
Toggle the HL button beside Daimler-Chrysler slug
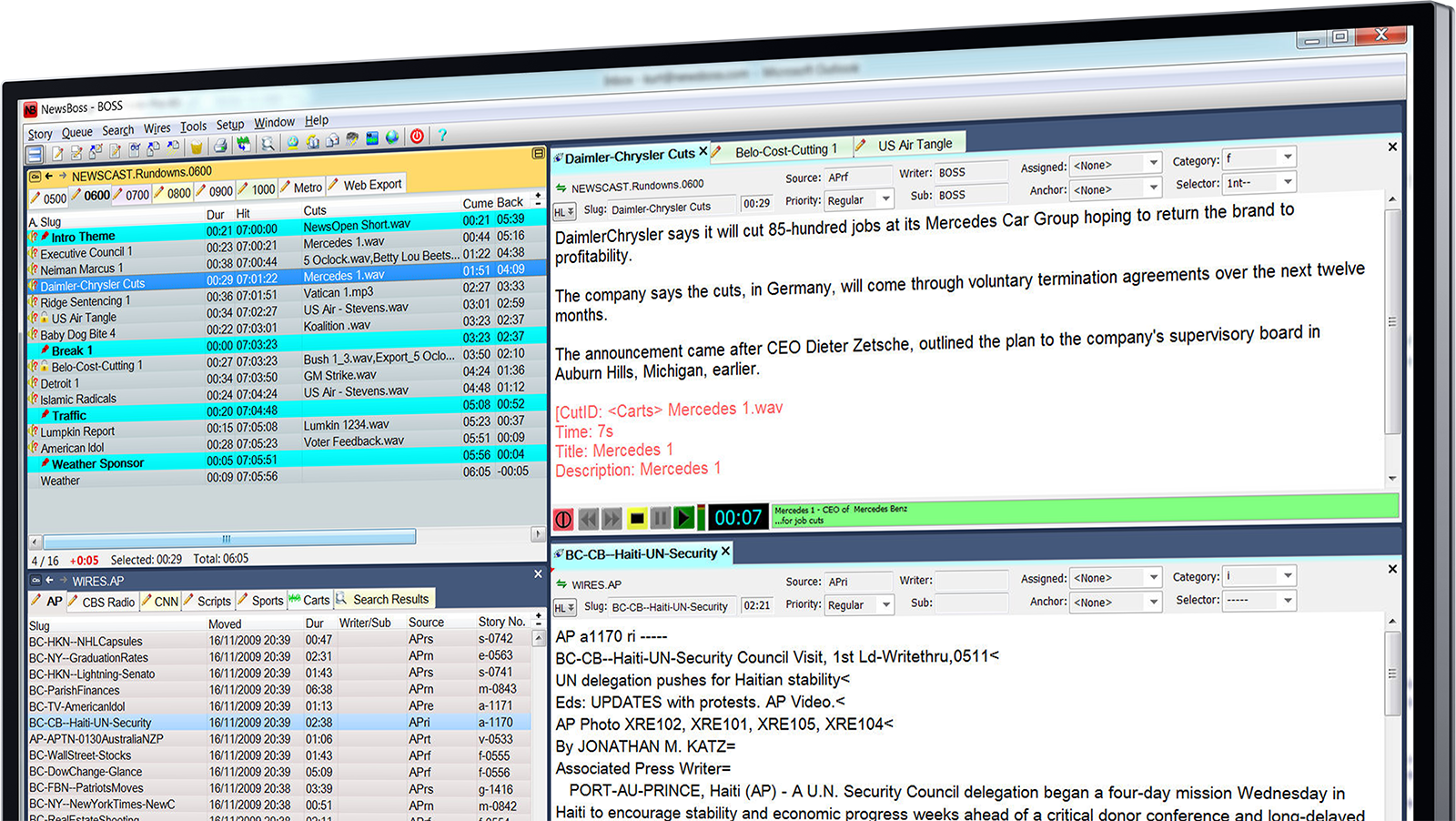coord(564,212)
